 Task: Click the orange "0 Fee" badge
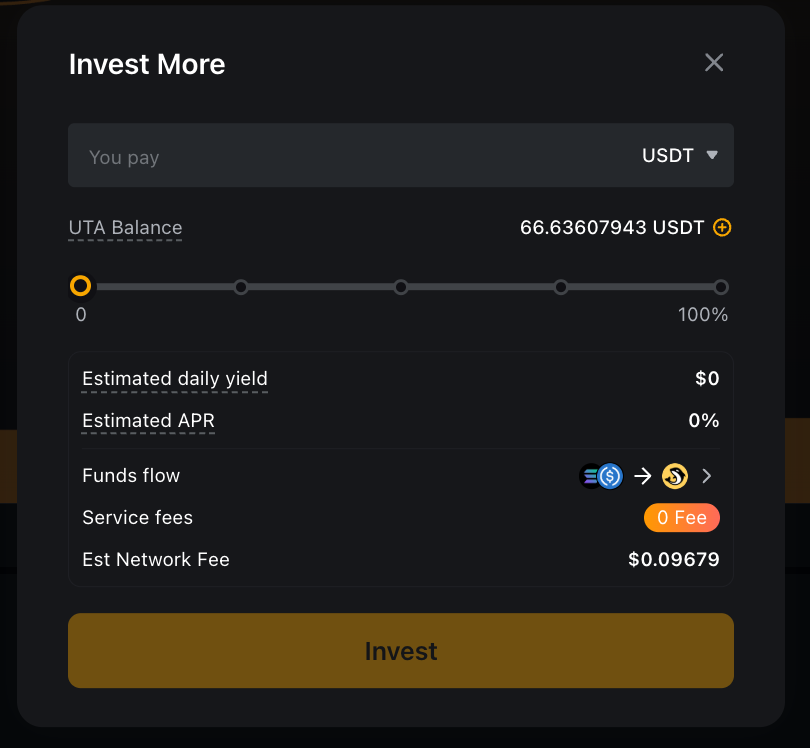coord(681,518)
